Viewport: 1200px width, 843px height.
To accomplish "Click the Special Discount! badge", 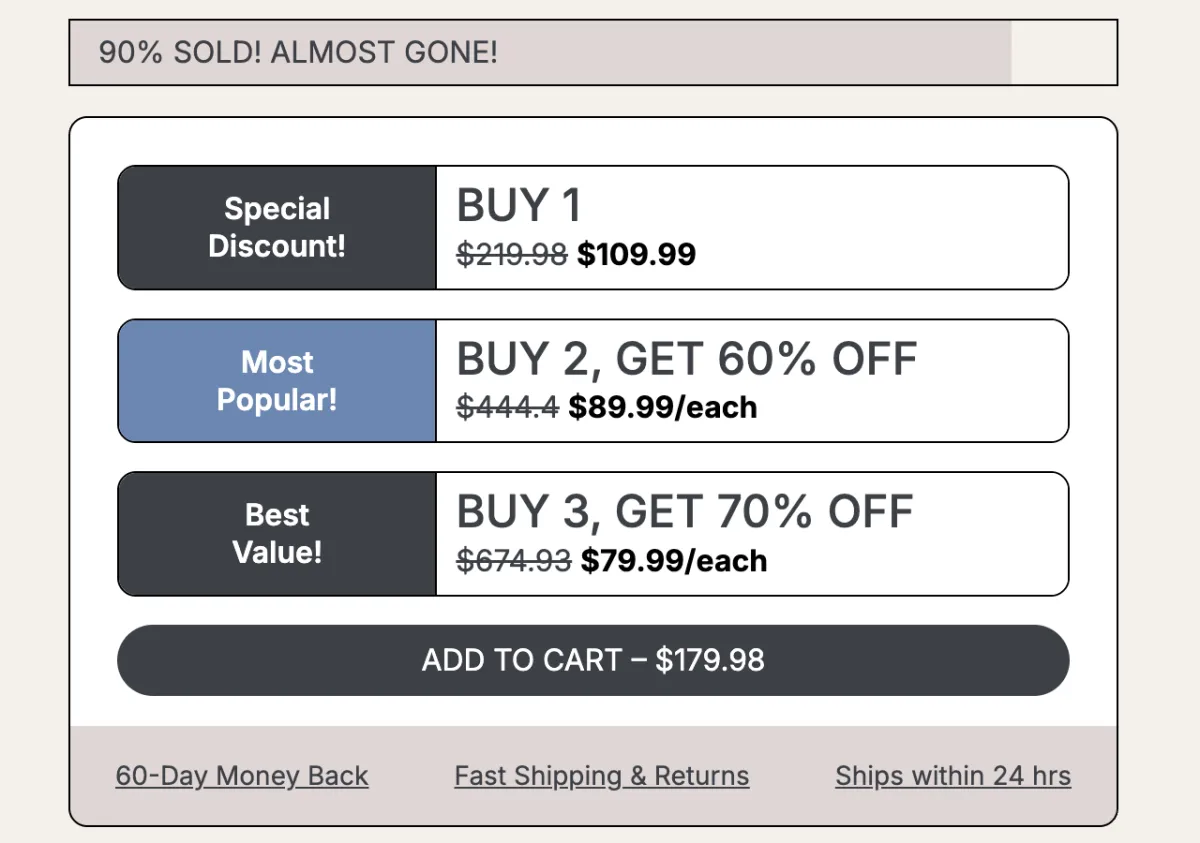I will pos(277,227).
